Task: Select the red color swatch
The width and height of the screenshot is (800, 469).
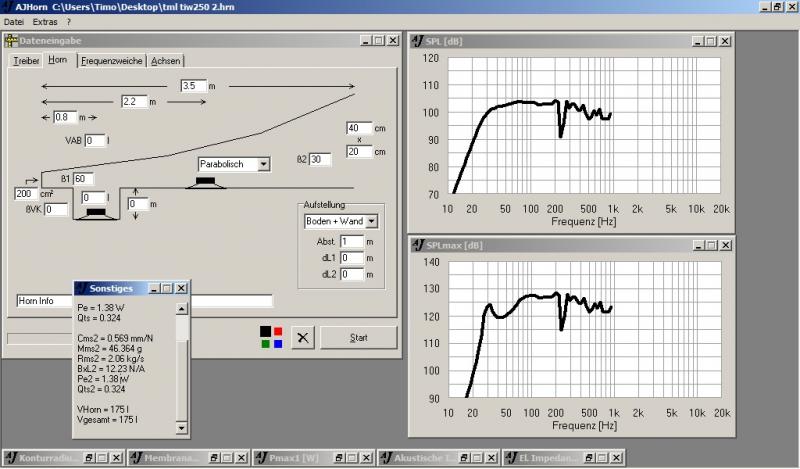Action: click(278, 331)
